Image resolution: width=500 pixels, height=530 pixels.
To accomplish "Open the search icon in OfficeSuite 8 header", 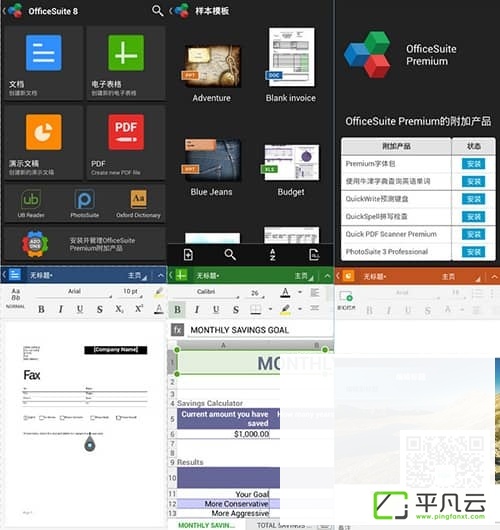I will tap(157, 10).
